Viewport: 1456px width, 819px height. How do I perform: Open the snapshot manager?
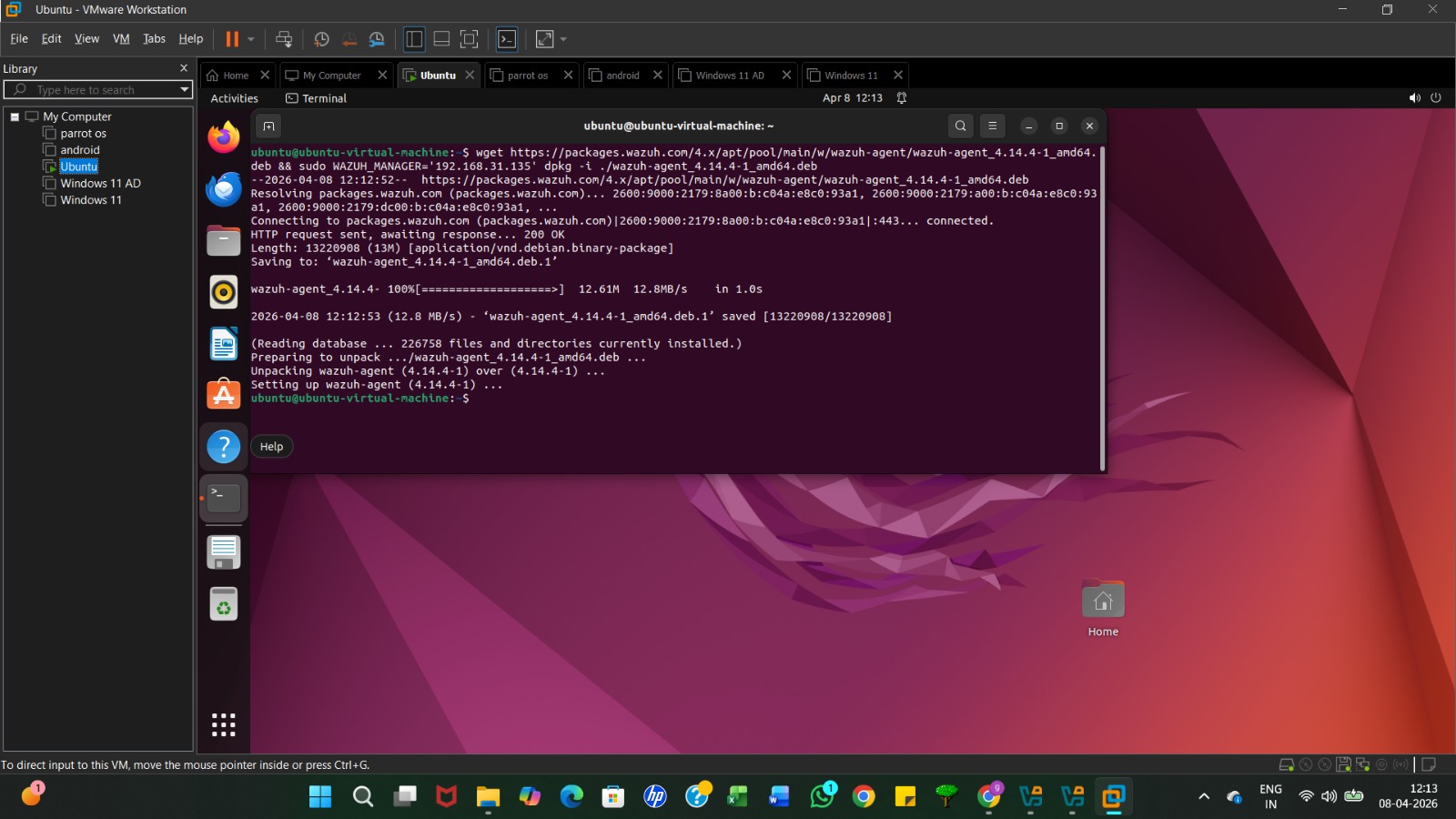pyautogui.click(x=377, y=39)
